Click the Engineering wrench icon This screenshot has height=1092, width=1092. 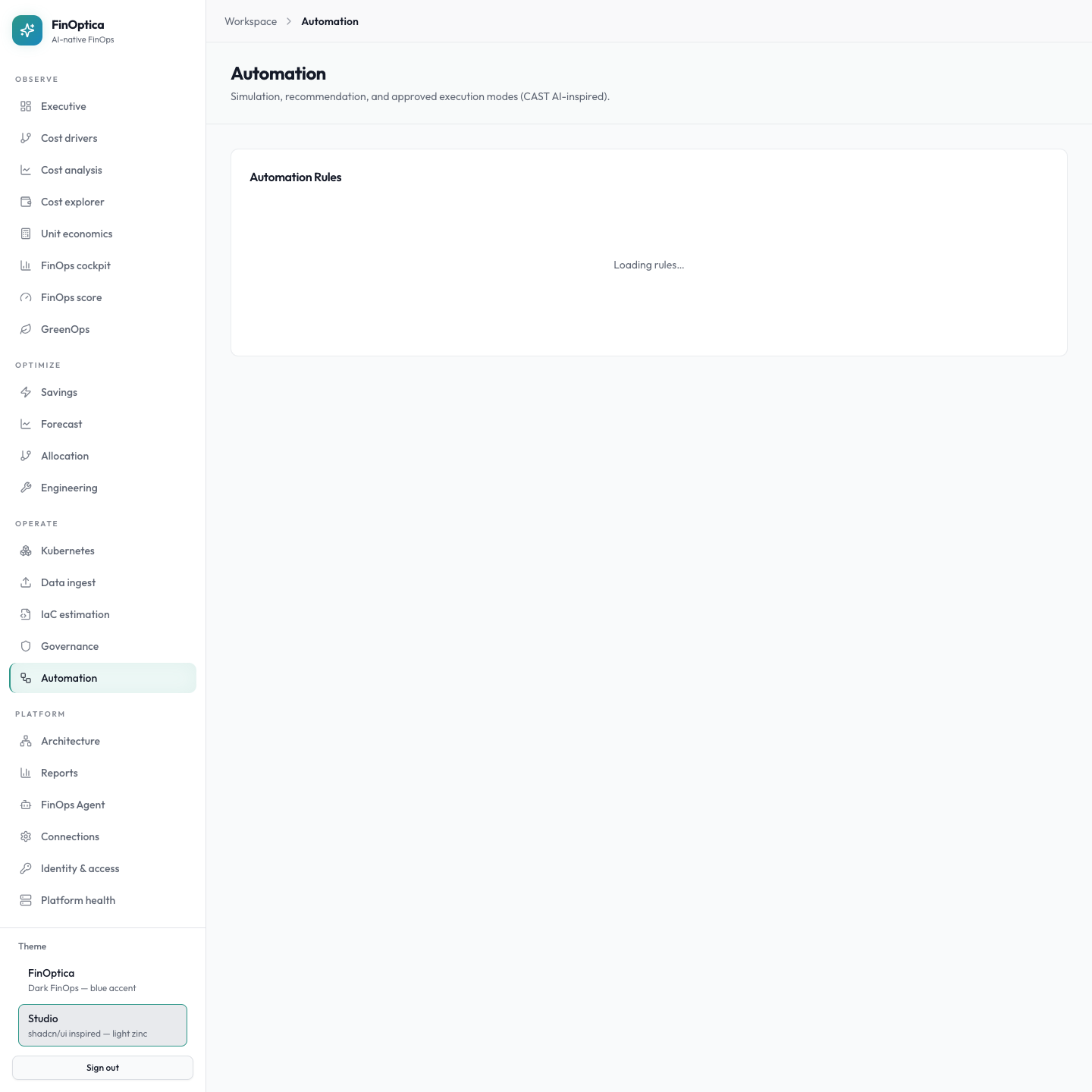click(x=26, y=488)
